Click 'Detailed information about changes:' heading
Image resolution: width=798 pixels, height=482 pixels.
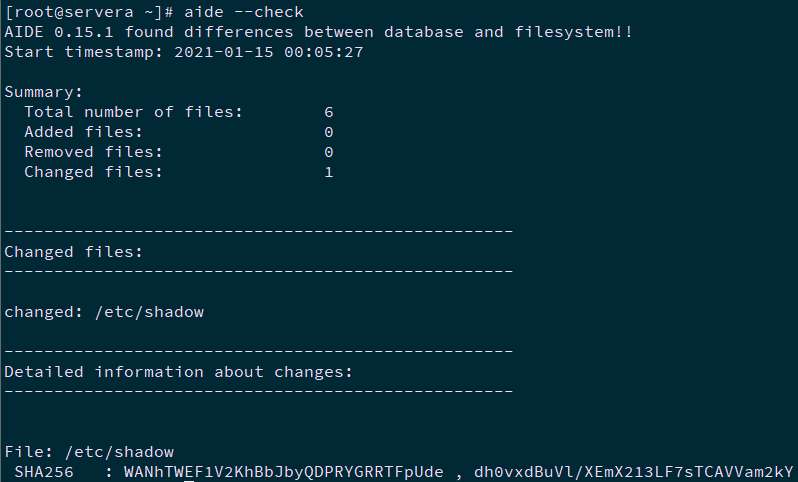pyautogui.click(x=179, y=372)
